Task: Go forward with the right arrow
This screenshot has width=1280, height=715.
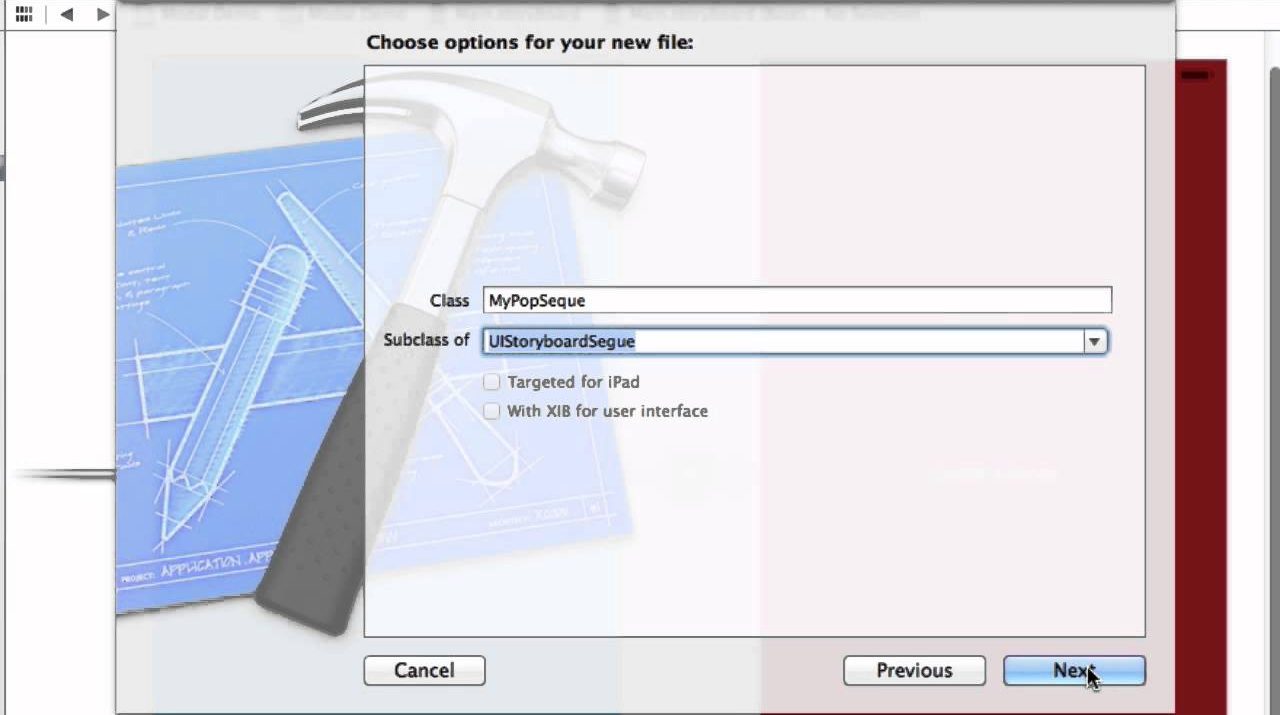Action: [102, 14]
